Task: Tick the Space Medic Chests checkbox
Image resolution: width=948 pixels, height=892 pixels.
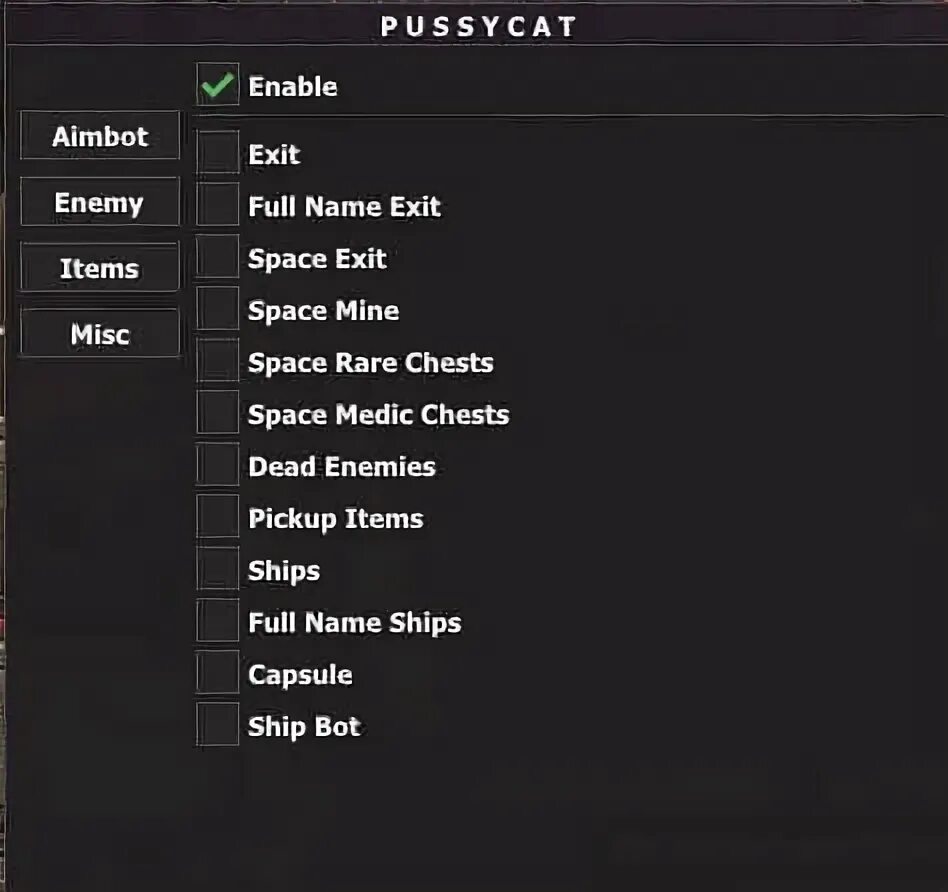Action: tap(218, 412)
